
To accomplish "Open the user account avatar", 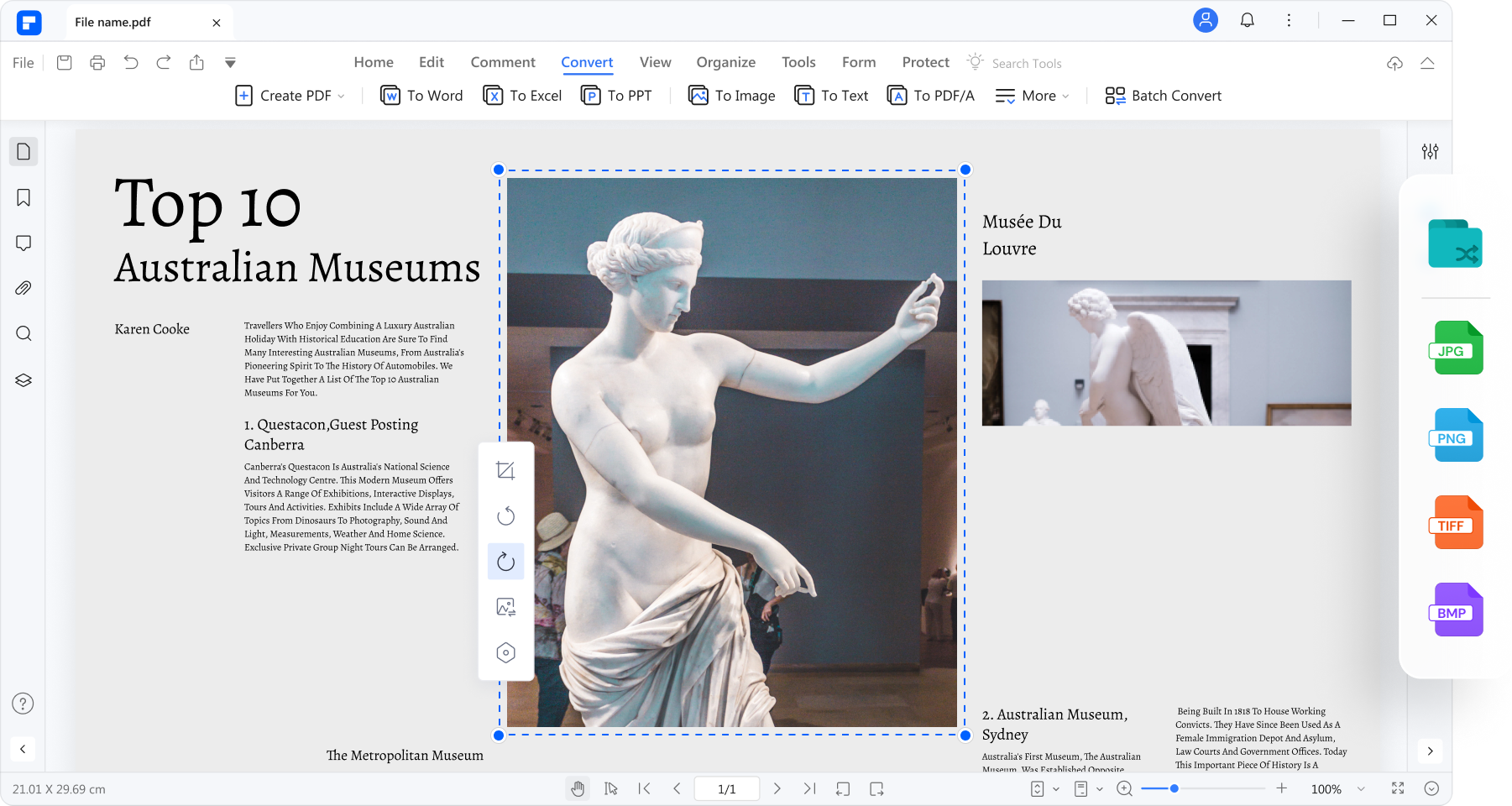I will (1206, 20).
